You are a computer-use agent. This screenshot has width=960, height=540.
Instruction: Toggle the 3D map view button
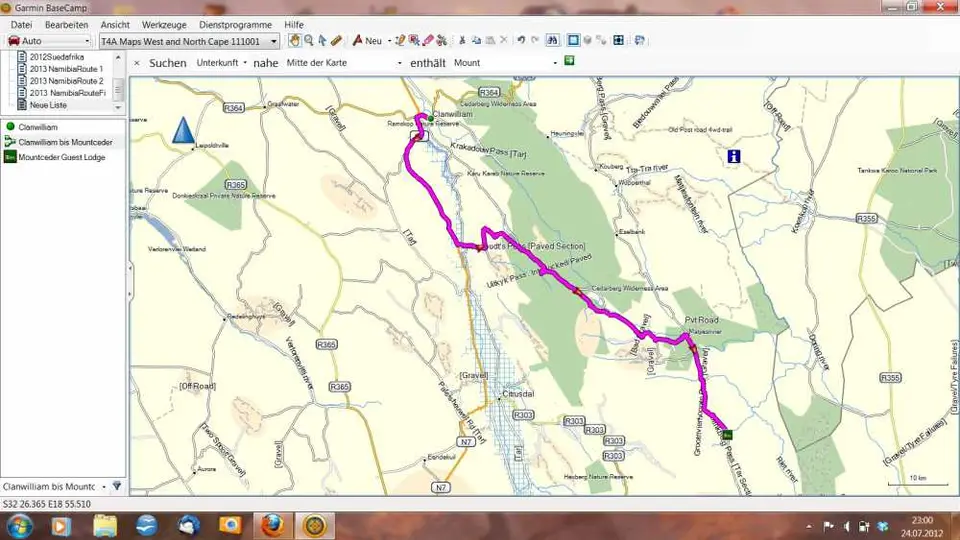[587, 40]
